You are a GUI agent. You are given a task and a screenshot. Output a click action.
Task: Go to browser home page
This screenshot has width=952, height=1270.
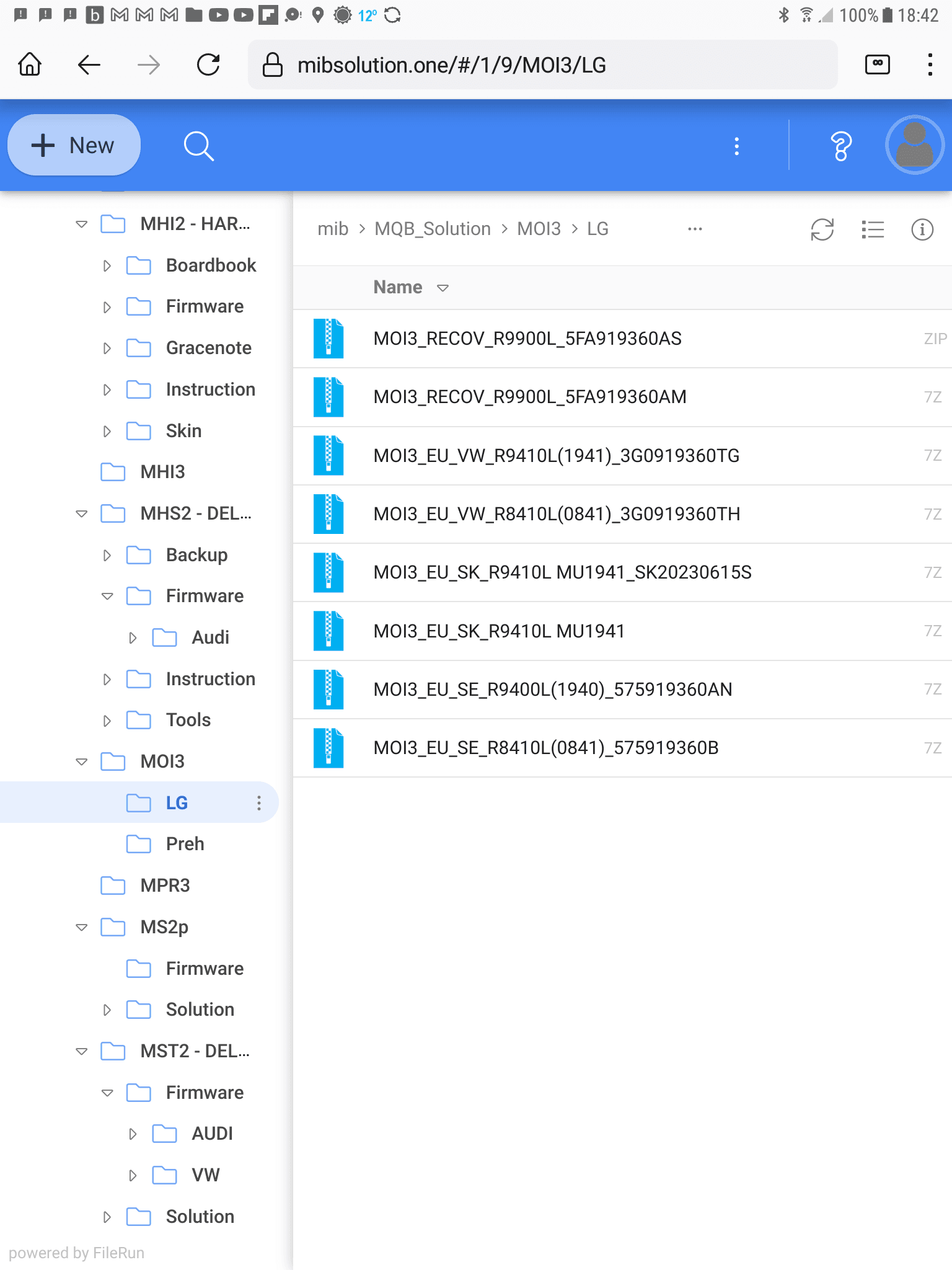pyautogui.click(x=30, y=64)
